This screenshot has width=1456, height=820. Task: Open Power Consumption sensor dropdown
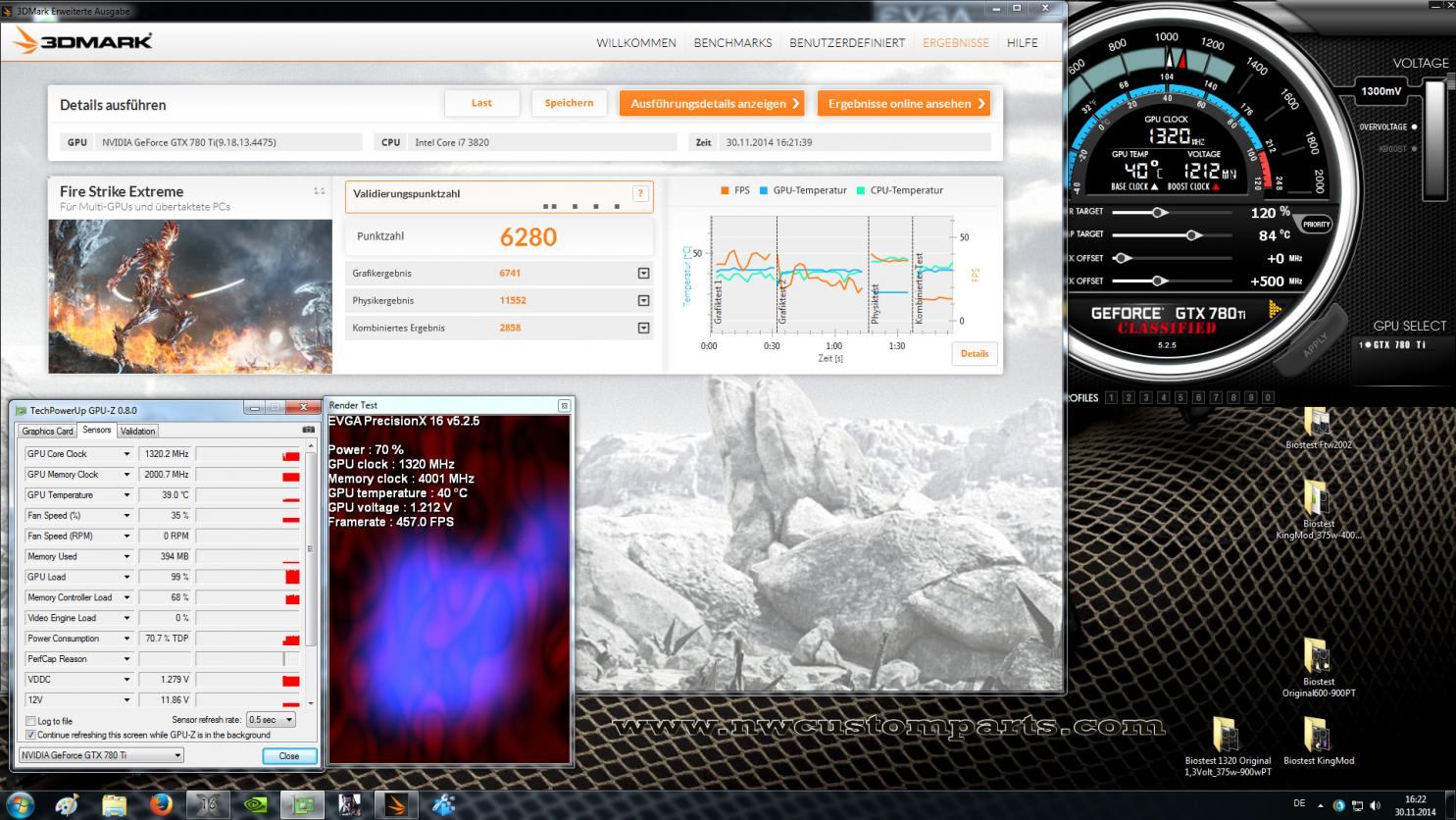[x=126, y=639]
